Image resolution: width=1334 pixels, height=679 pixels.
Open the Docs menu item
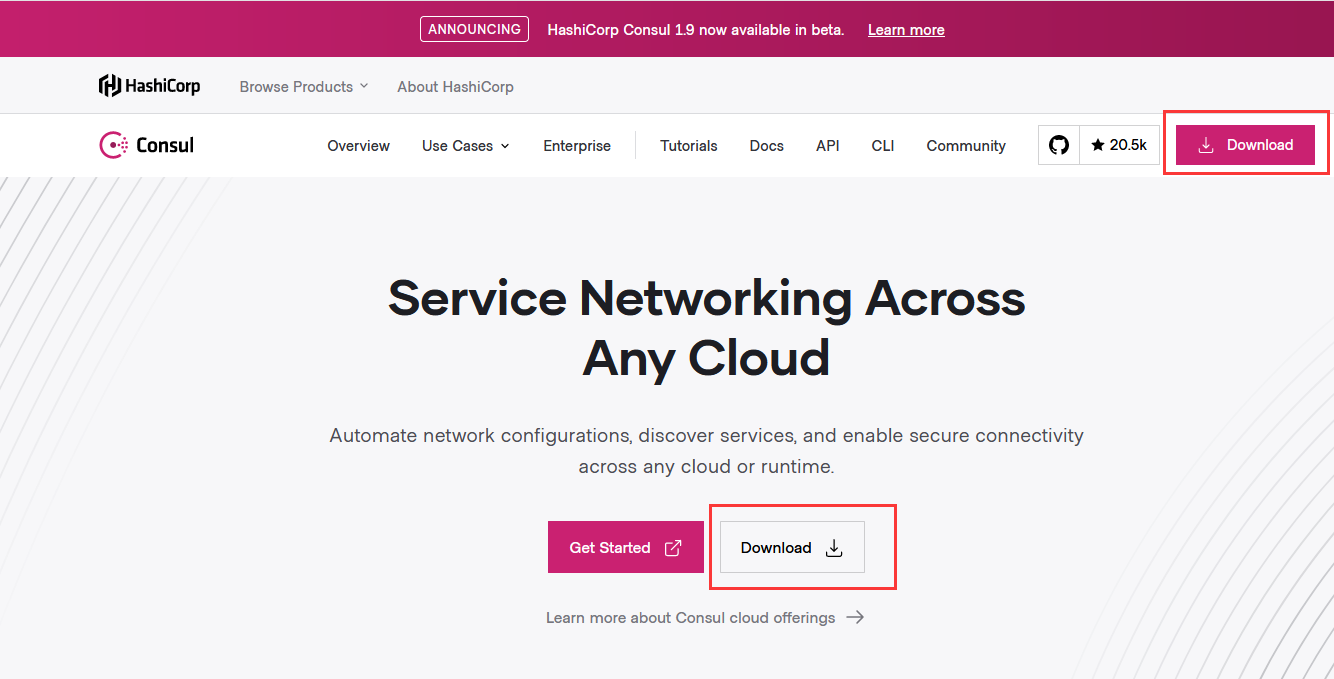767,146
